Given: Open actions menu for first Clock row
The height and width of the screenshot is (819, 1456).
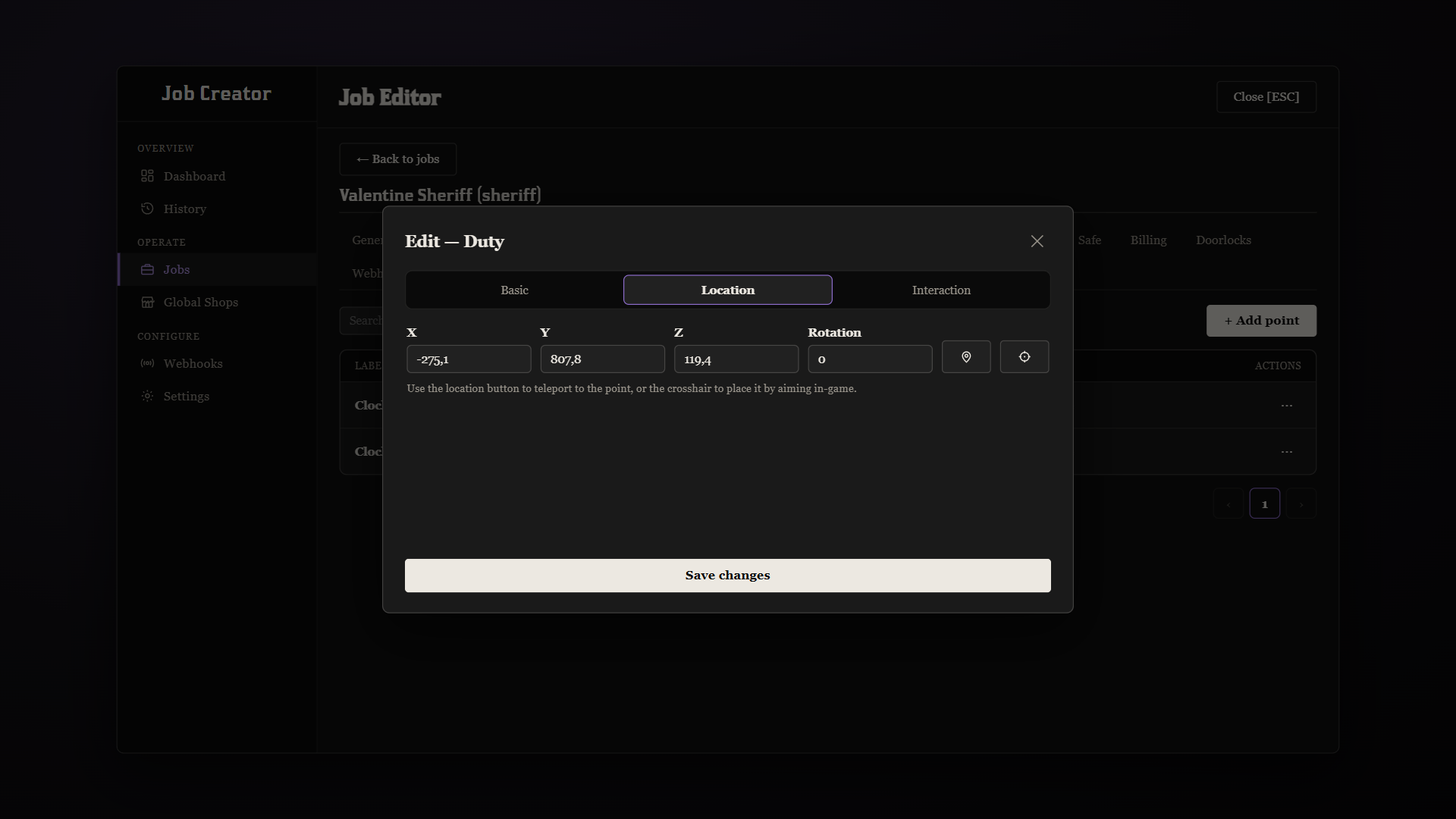Looking at the screenshot, I should tap(1287, 405).
